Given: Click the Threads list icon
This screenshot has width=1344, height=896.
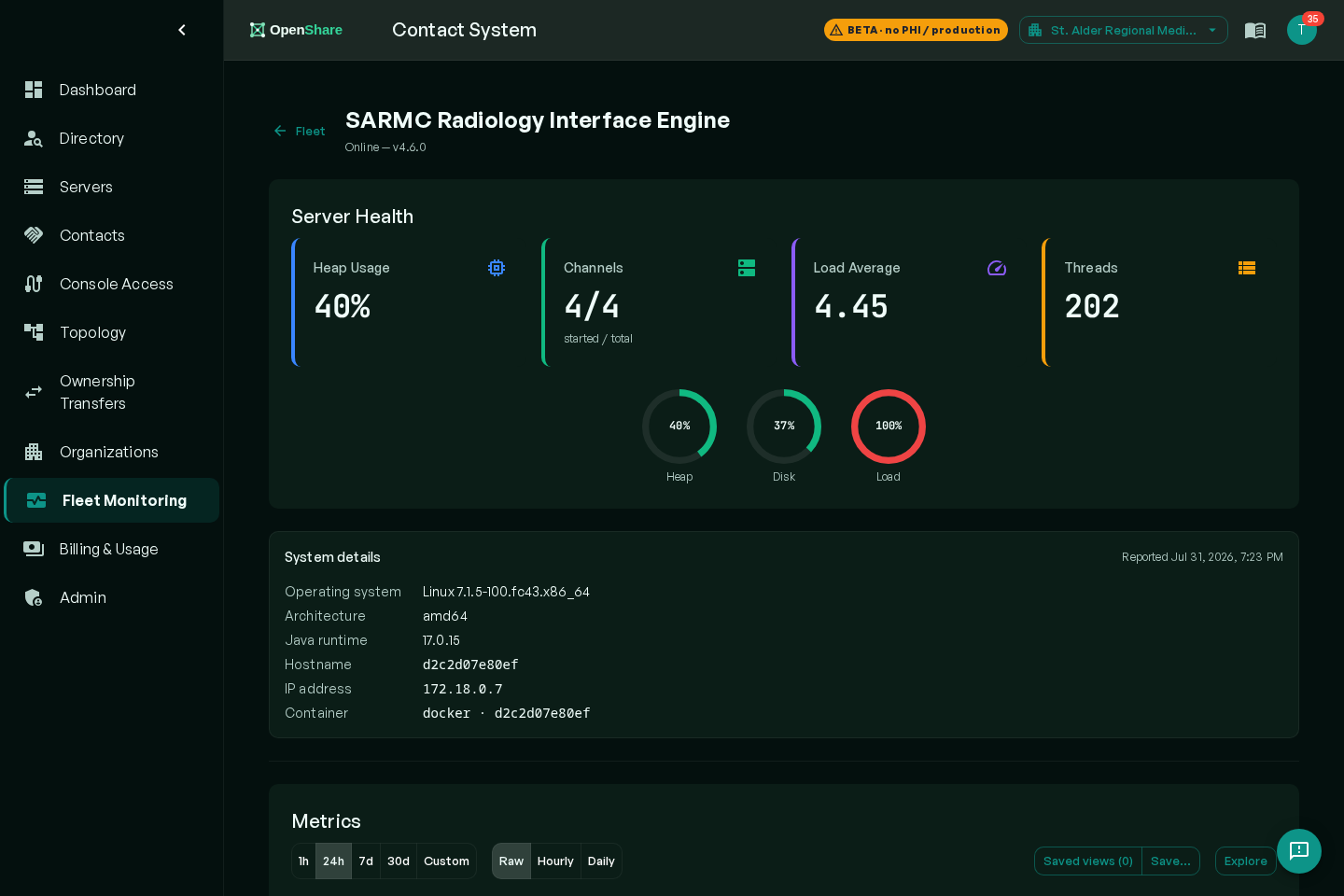Looking at the screenshot, I should [1247, 268].
